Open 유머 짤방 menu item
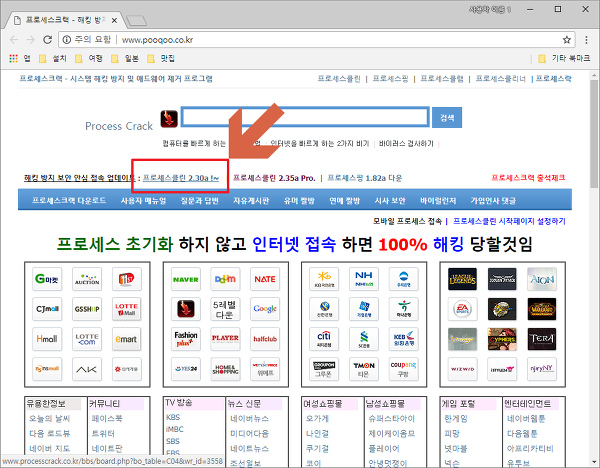 [299, 201]
